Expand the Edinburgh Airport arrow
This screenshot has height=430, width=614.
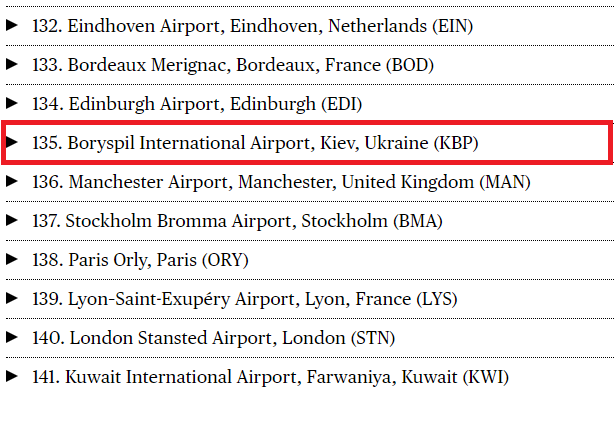pyautogui.click(x=11, y=103)
